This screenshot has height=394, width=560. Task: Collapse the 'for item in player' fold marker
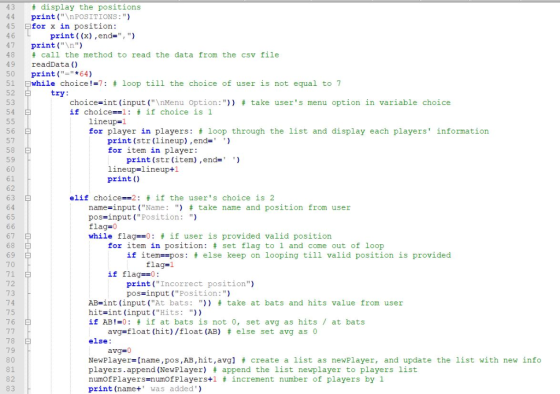(28, 150)
